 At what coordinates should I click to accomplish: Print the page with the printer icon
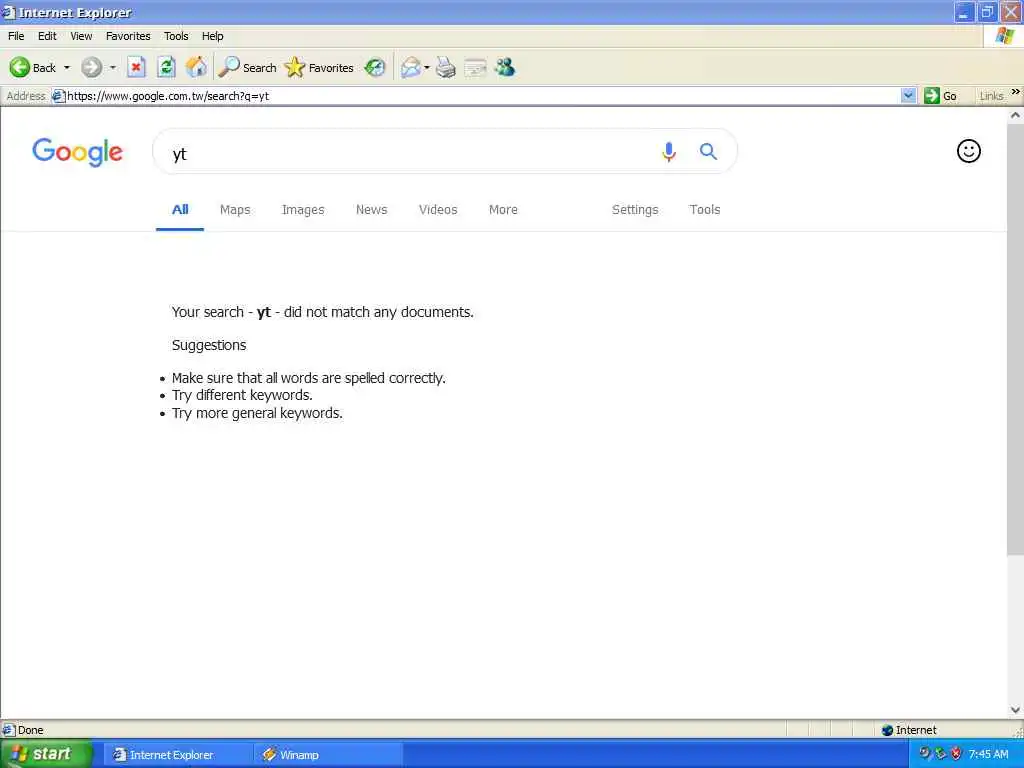coord(445,67)
